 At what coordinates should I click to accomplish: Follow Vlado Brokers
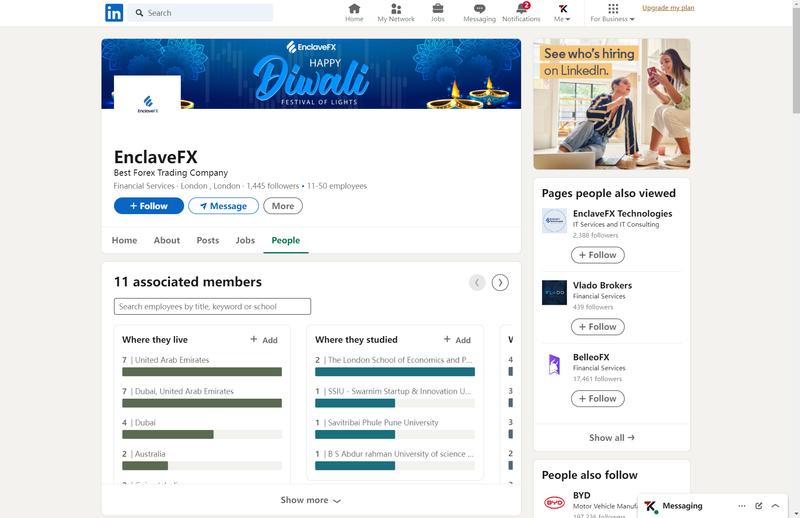(x=597, y=327)
